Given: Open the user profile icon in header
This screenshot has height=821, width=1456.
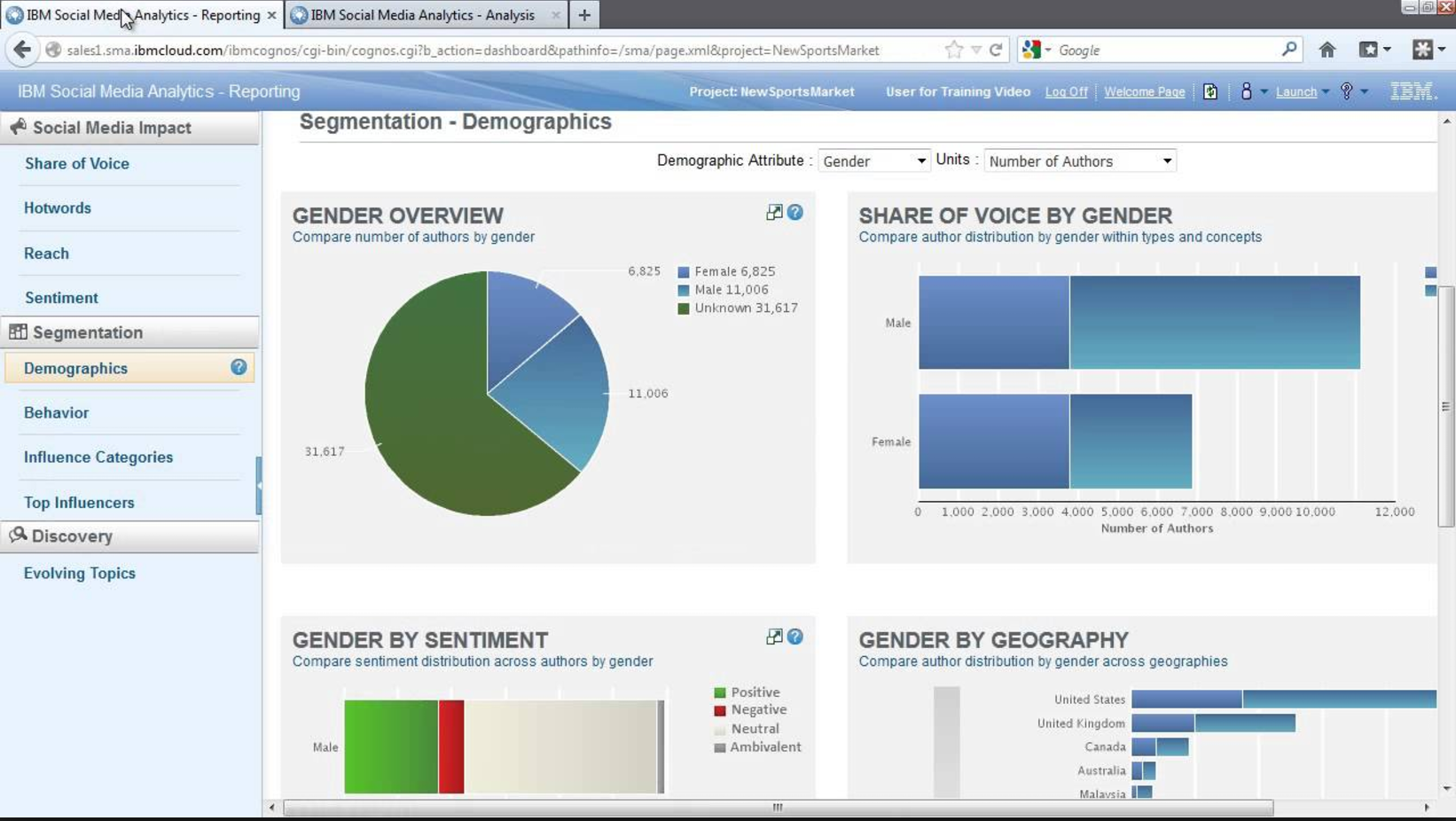Looking at the screenshot, I should [x=1246, y=91].
